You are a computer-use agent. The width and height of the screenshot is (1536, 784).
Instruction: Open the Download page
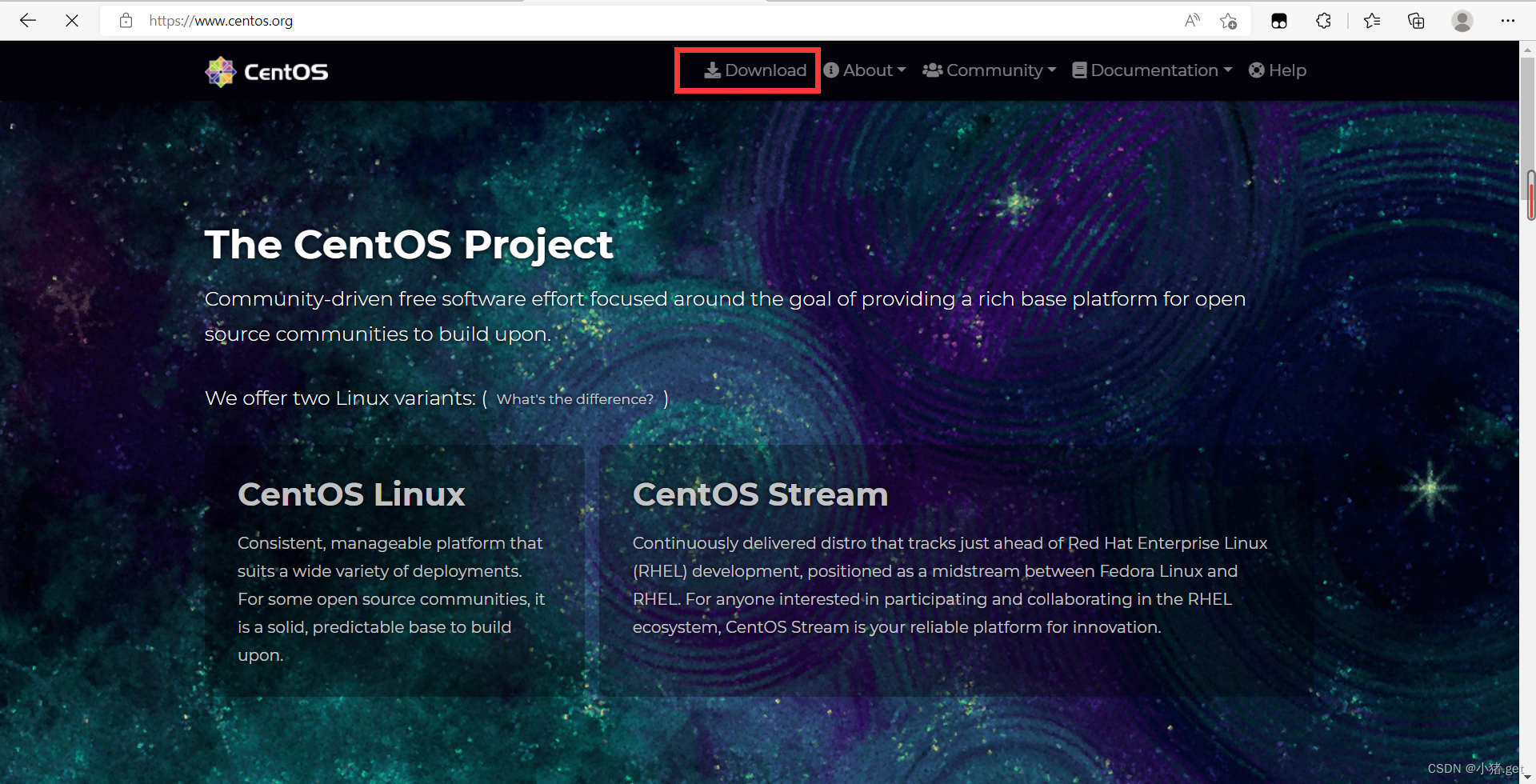point(755,70)
